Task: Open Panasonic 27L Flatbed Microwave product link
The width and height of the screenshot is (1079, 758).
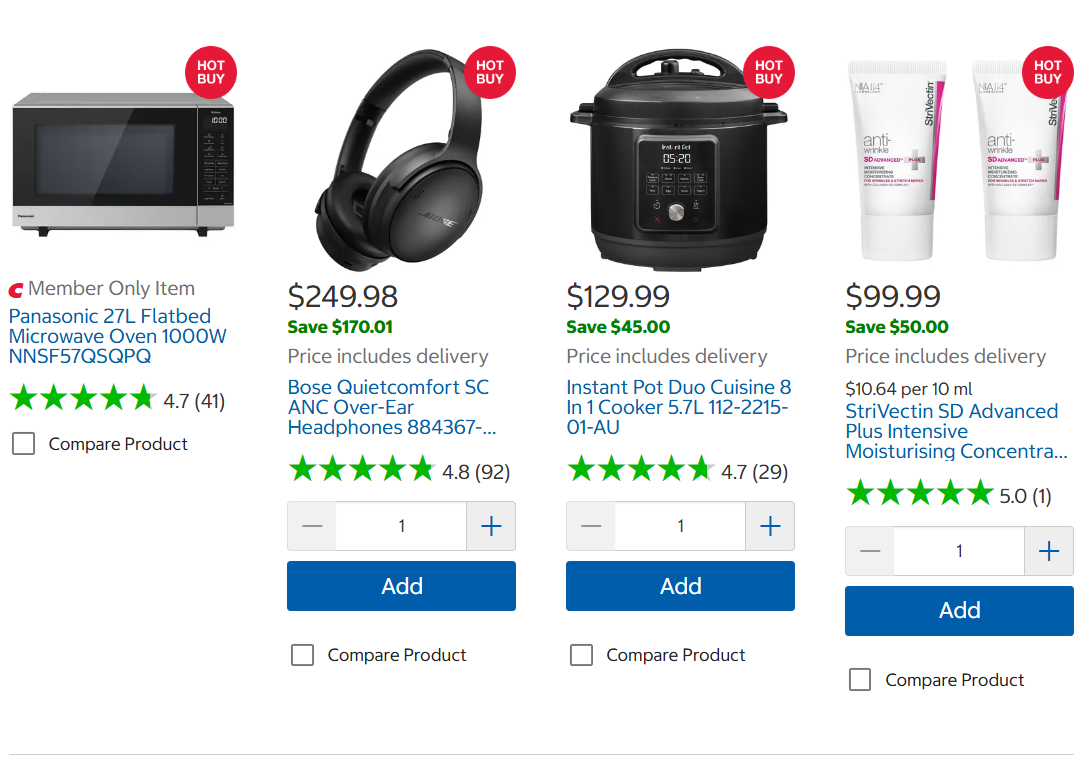Action: pos(117,336)
